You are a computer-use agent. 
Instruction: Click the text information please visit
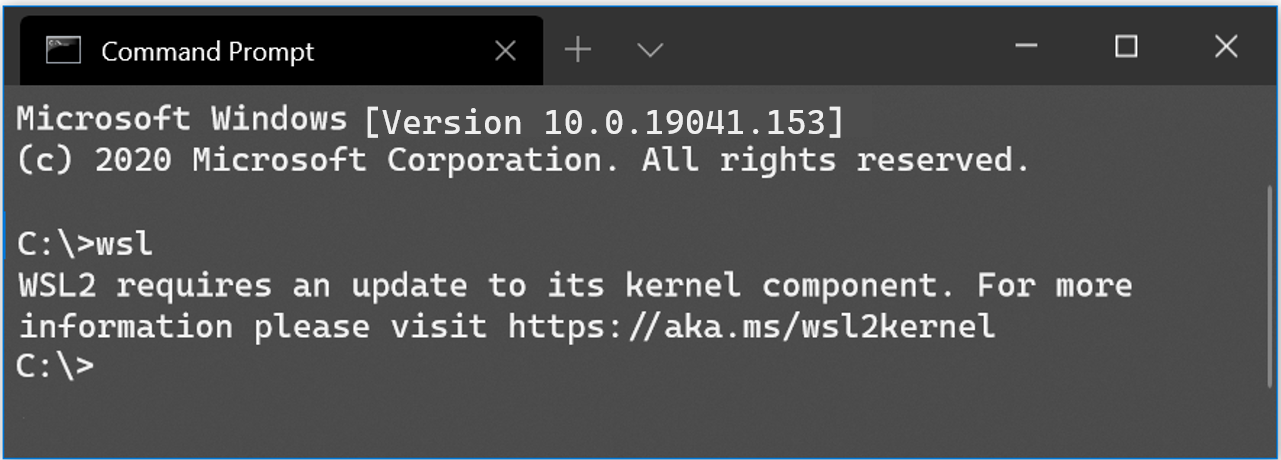(252, 326)
